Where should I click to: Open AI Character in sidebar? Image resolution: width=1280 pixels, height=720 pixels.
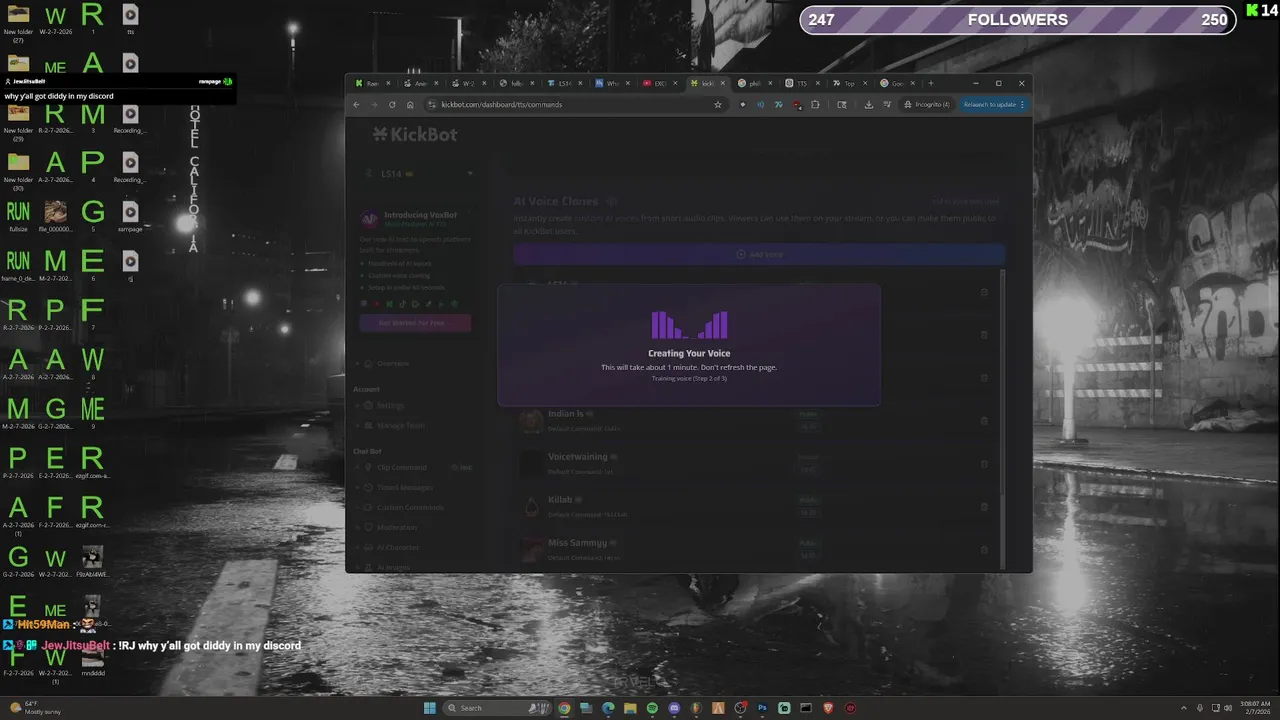pos(398,547)
